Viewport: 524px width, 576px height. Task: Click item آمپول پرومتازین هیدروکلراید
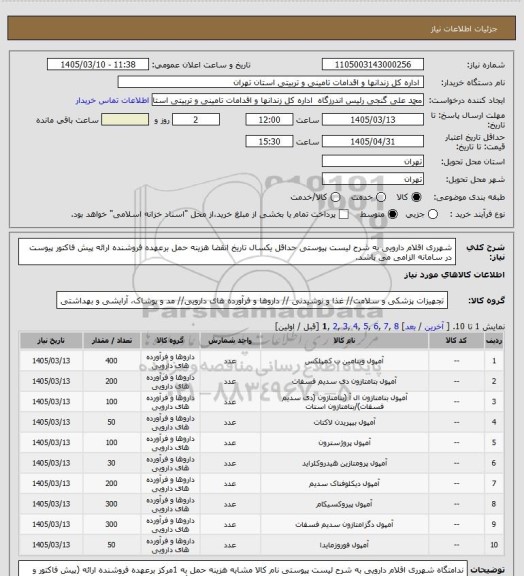344,464
